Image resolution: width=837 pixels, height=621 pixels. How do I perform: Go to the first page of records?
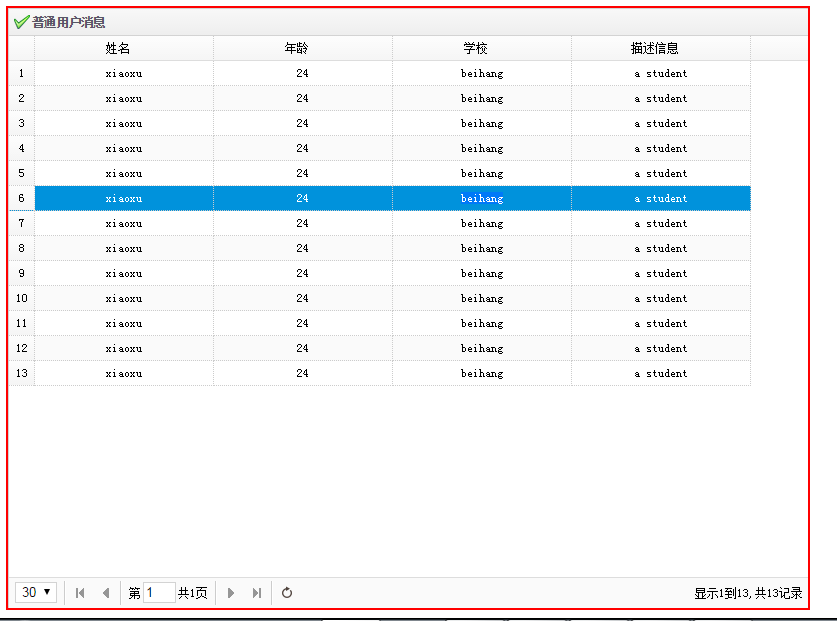[80, 593]
